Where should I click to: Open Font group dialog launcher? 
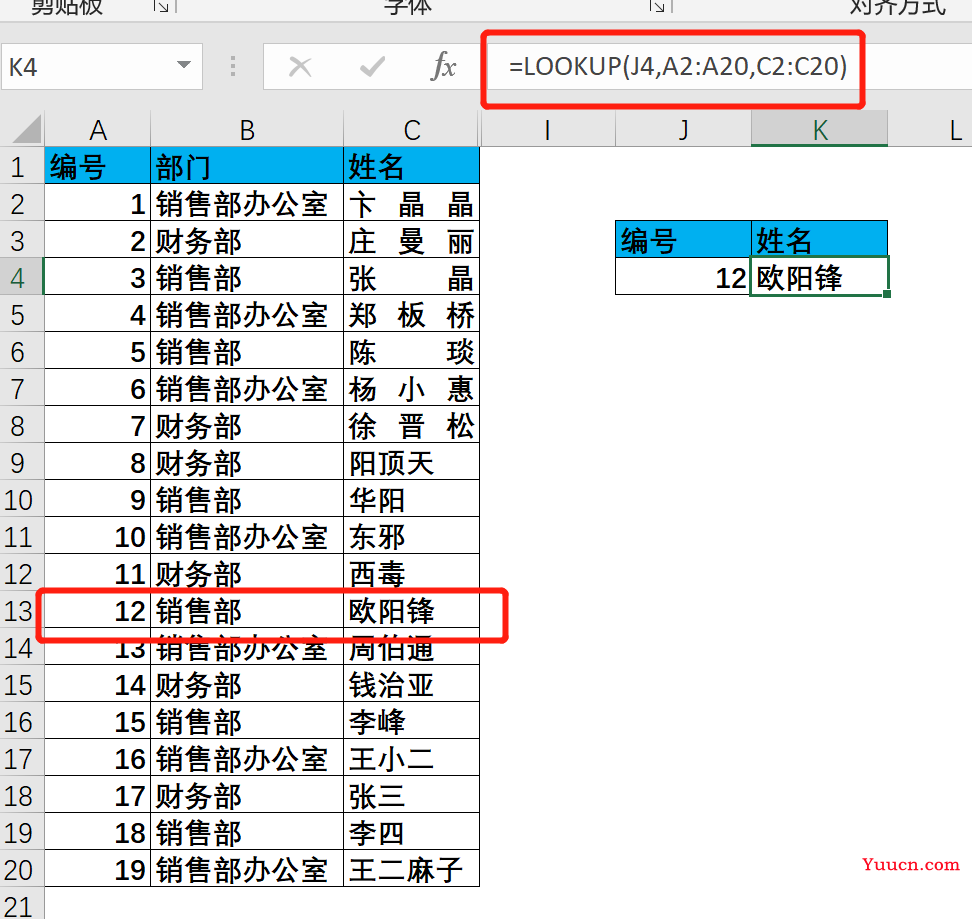[657, 6]
